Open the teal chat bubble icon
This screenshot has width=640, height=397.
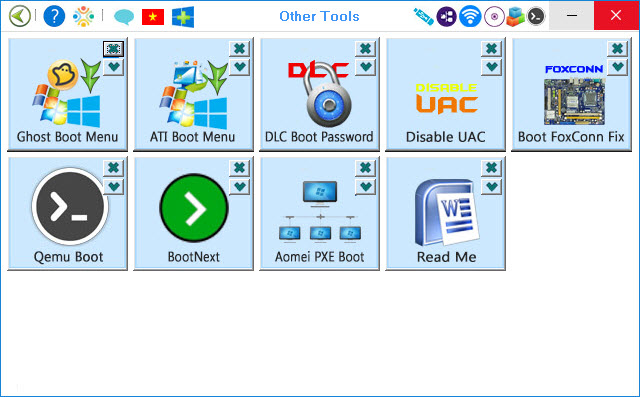(x=124, y=17)
